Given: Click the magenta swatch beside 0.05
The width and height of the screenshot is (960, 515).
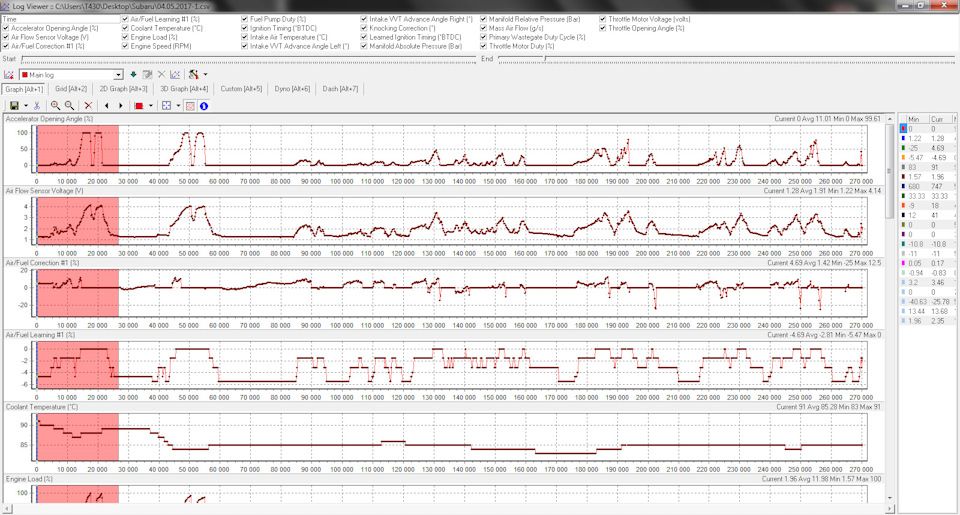Looking at the screenshot, I should 902,263.
